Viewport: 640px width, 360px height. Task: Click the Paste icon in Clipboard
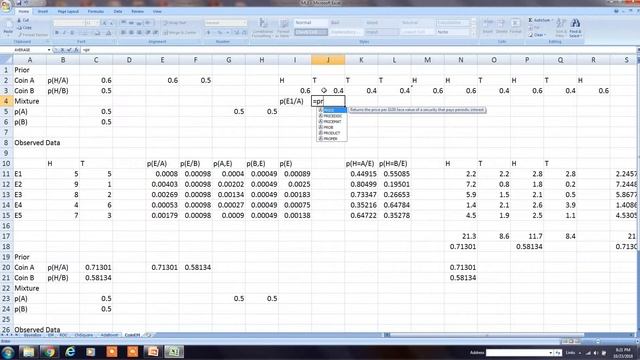pyautogui.click(x=8, y=27)
